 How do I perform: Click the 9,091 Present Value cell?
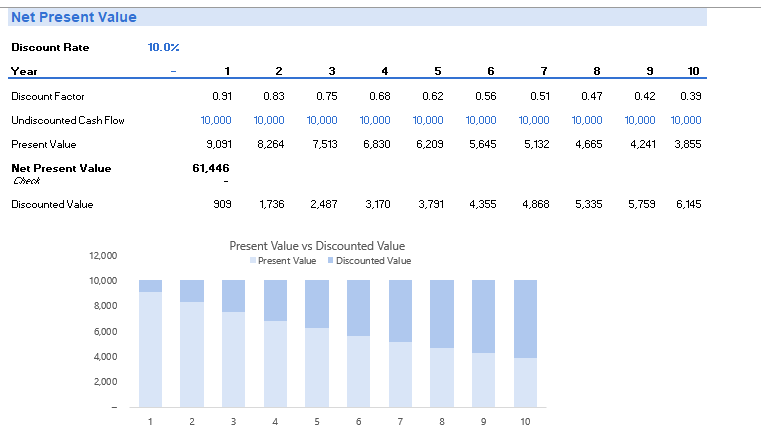217,144
